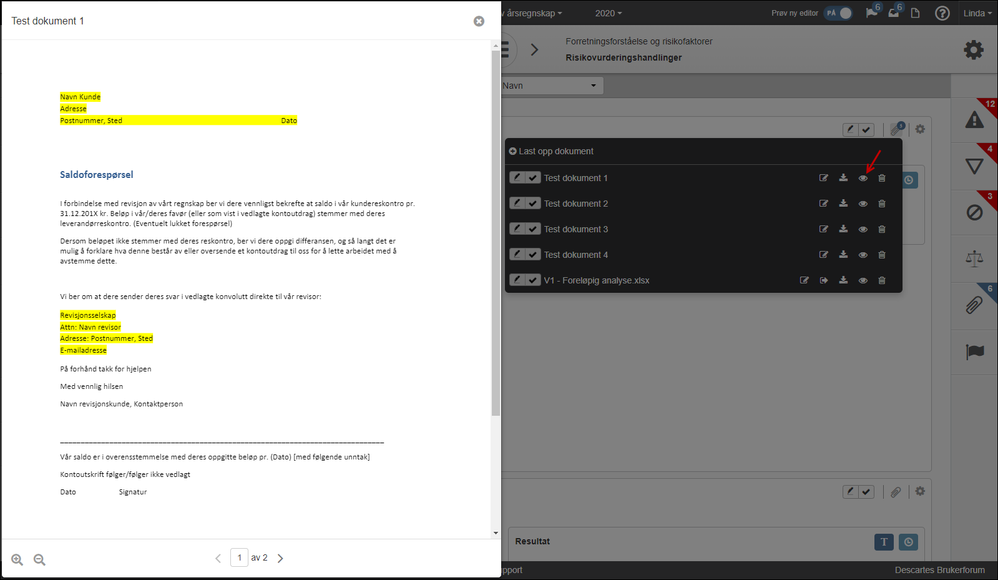
Task: Delete Test dokument 3
Action: coord(882,229)
